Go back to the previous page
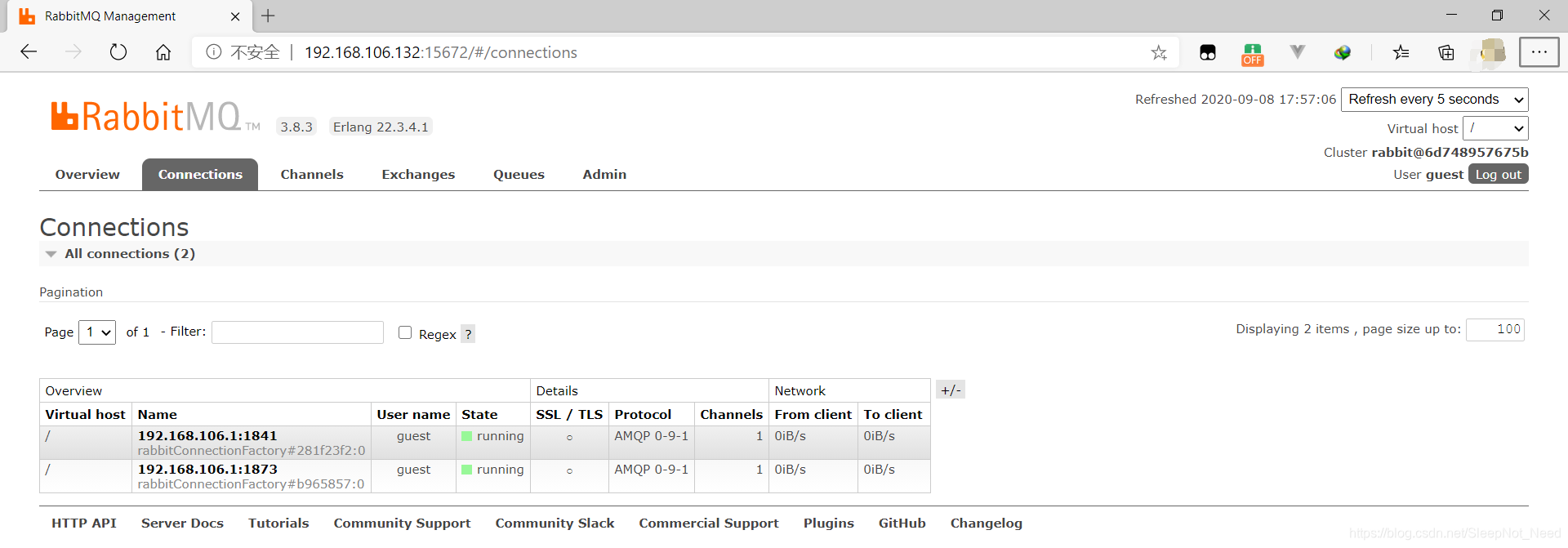Viewport: 1568px width, 548px height. click(x=29, y=52)
